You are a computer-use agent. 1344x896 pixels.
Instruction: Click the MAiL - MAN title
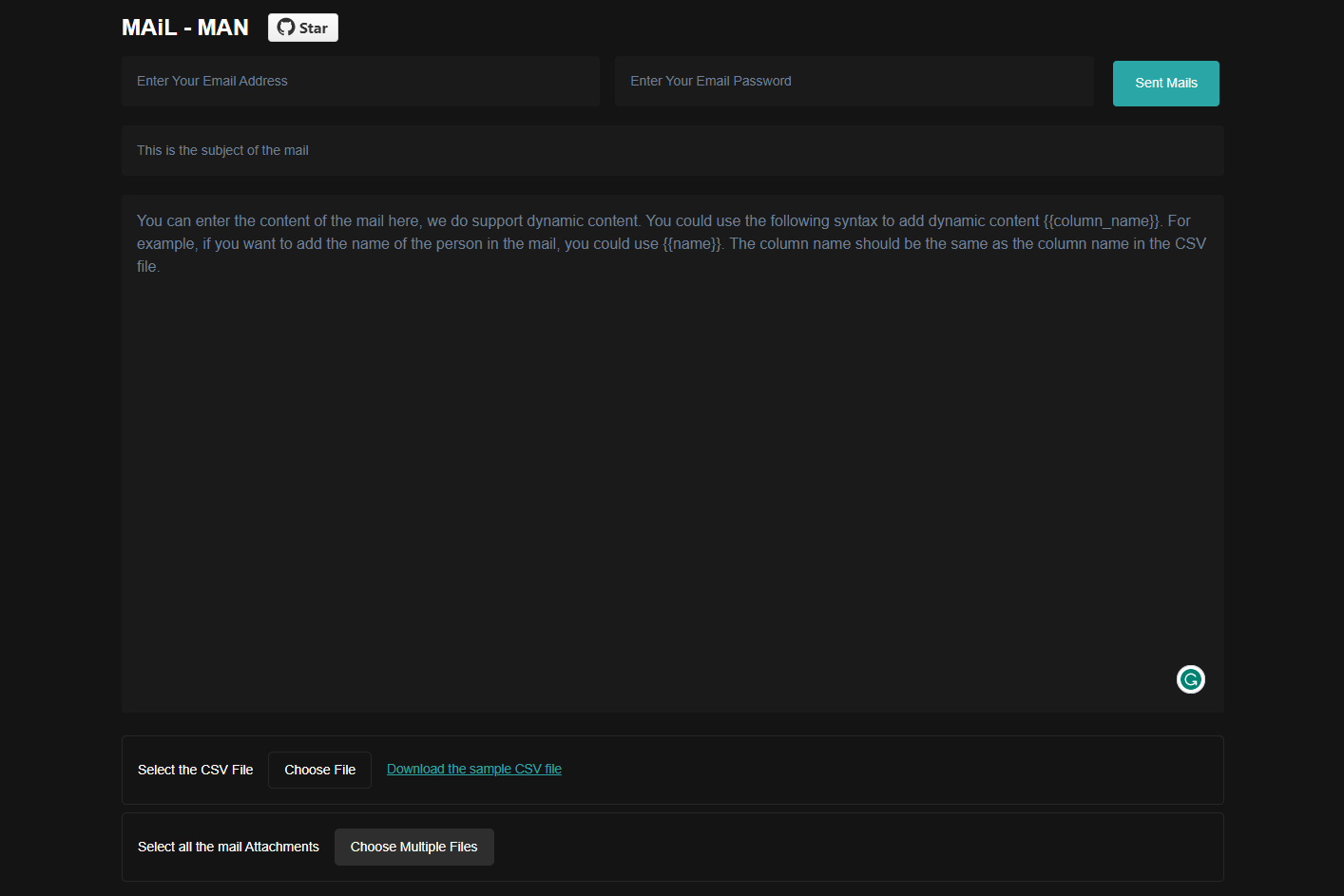coord(185,28)
